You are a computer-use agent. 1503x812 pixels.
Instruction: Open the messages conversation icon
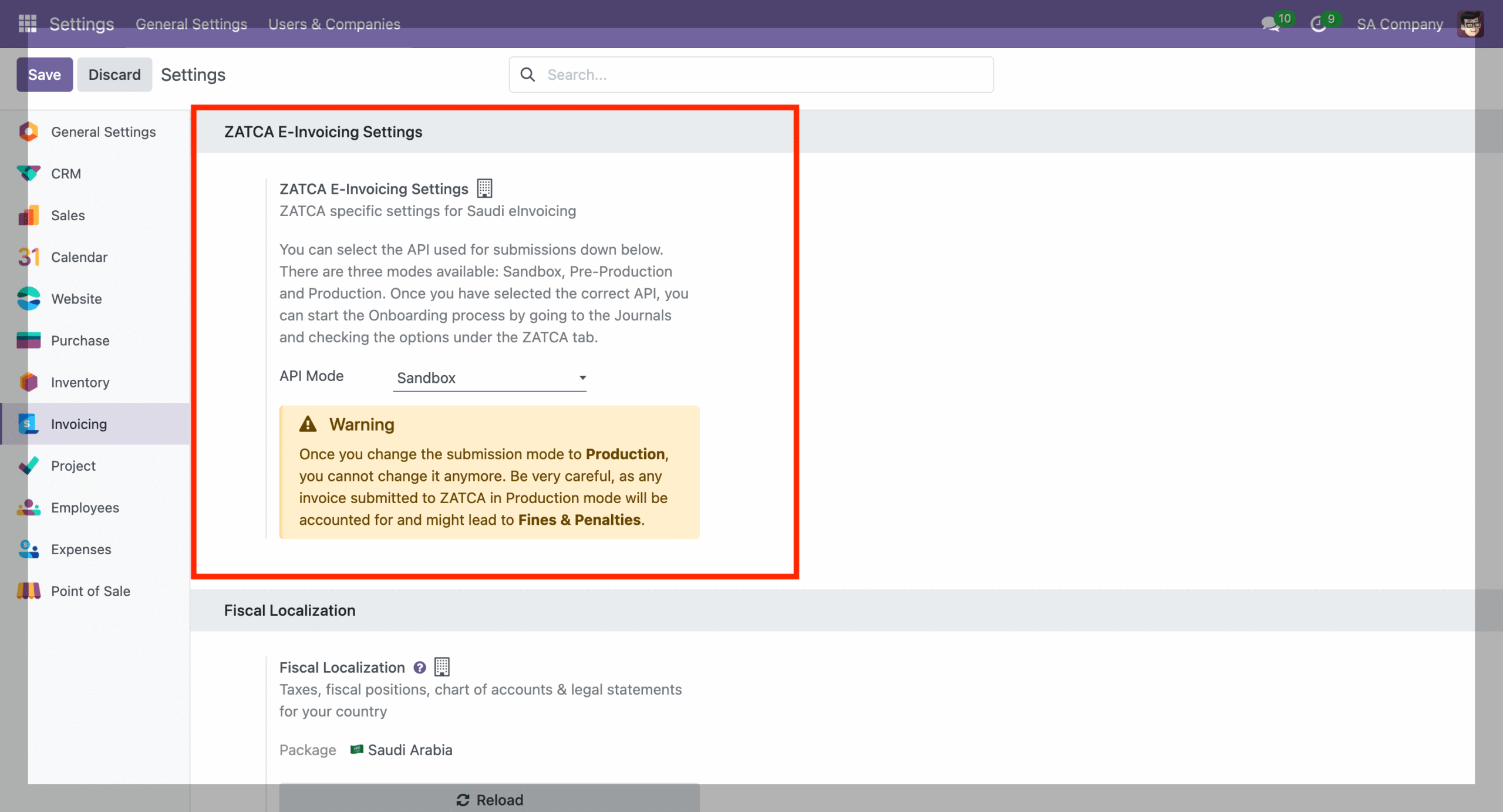pos(1270,24)
